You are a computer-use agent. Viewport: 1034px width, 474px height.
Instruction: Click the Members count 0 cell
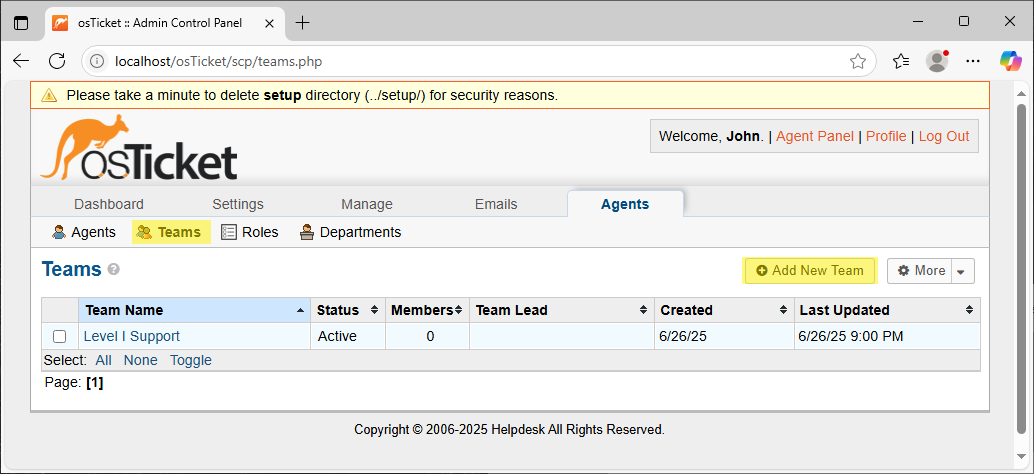coord(427,336)
